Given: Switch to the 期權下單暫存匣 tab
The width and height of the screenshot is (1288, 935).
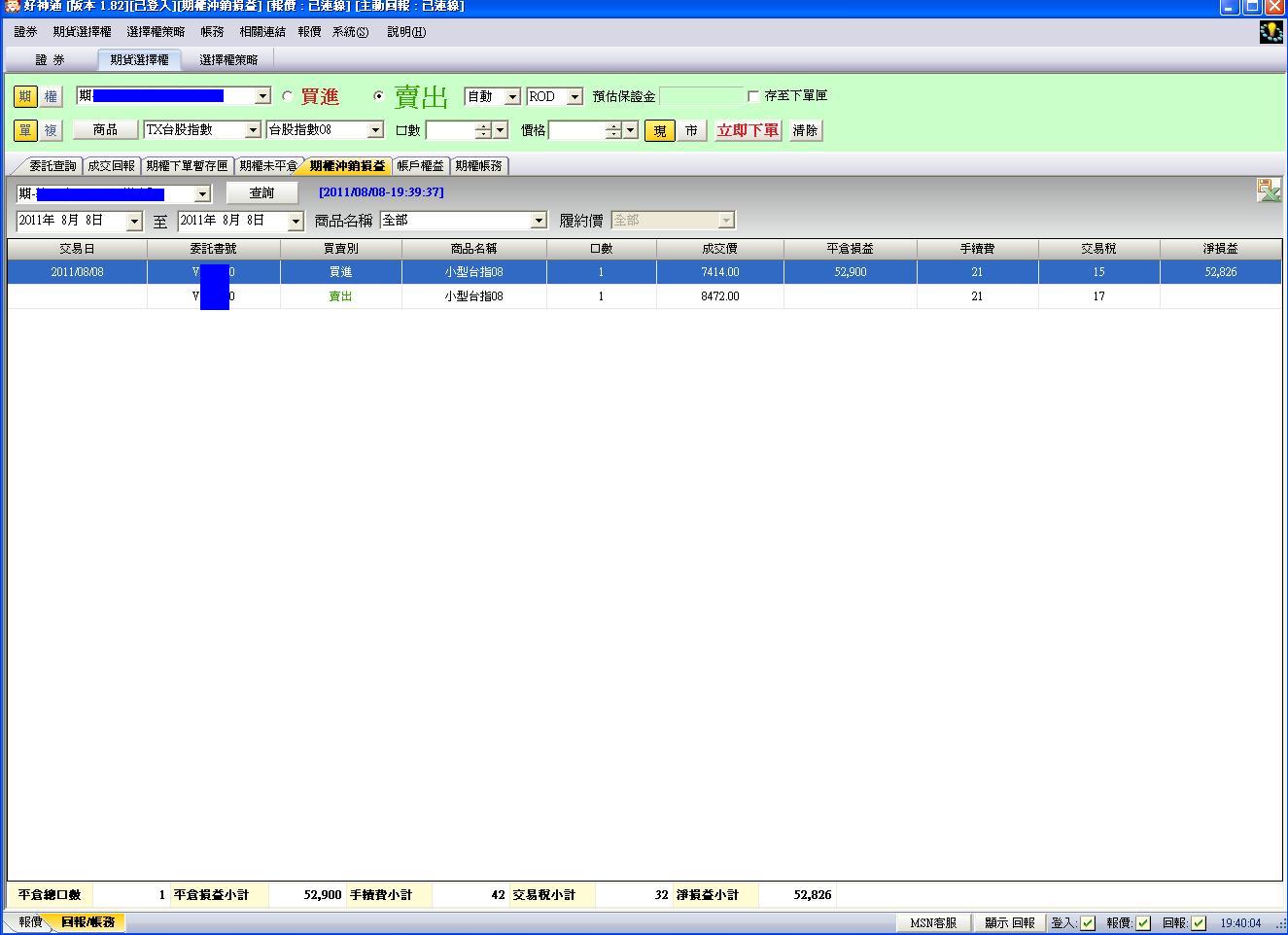Looking at the screenshot, I should tap(187, 166).
